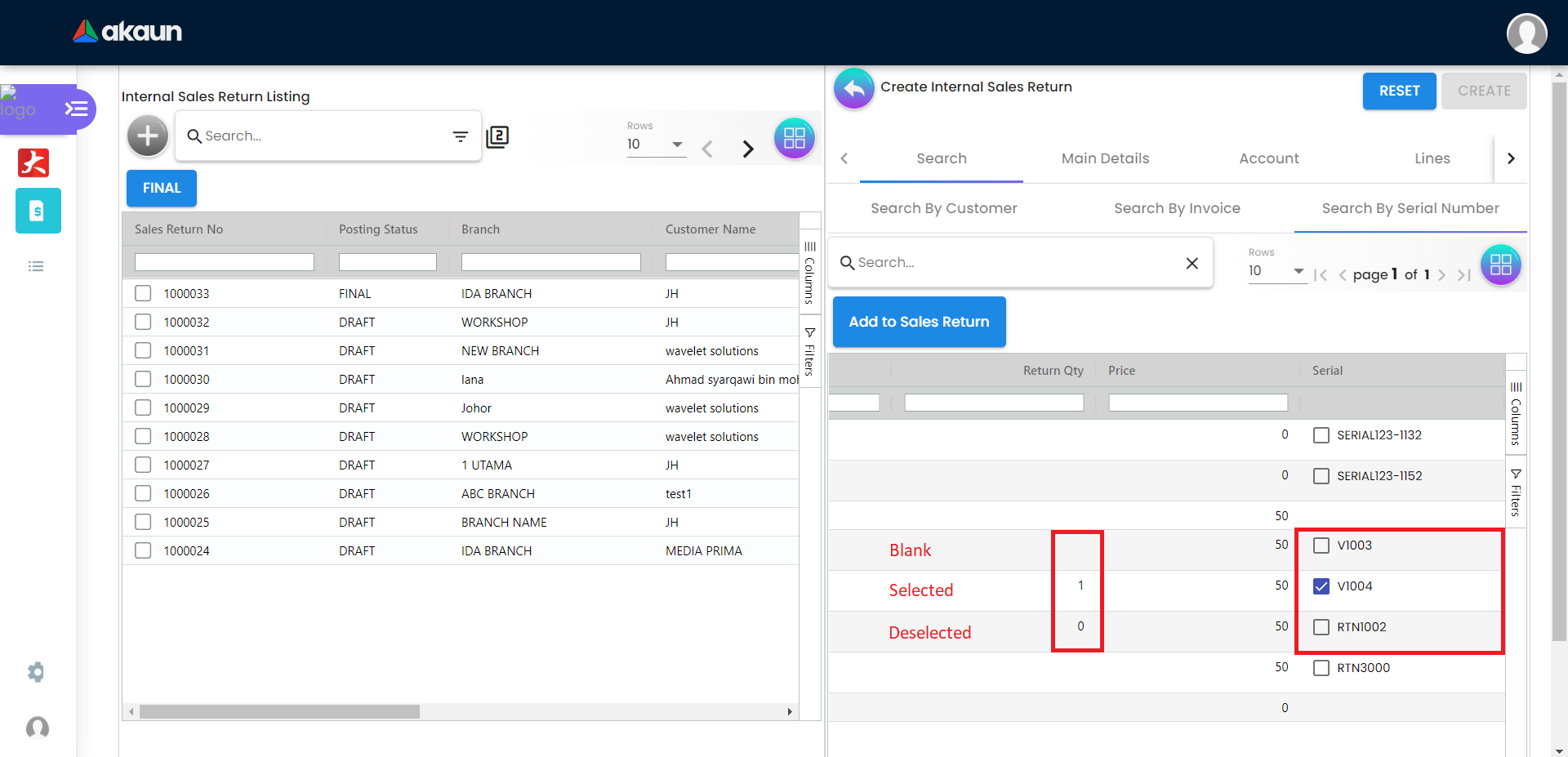Open Rows dropdown in listing panel

656,145
